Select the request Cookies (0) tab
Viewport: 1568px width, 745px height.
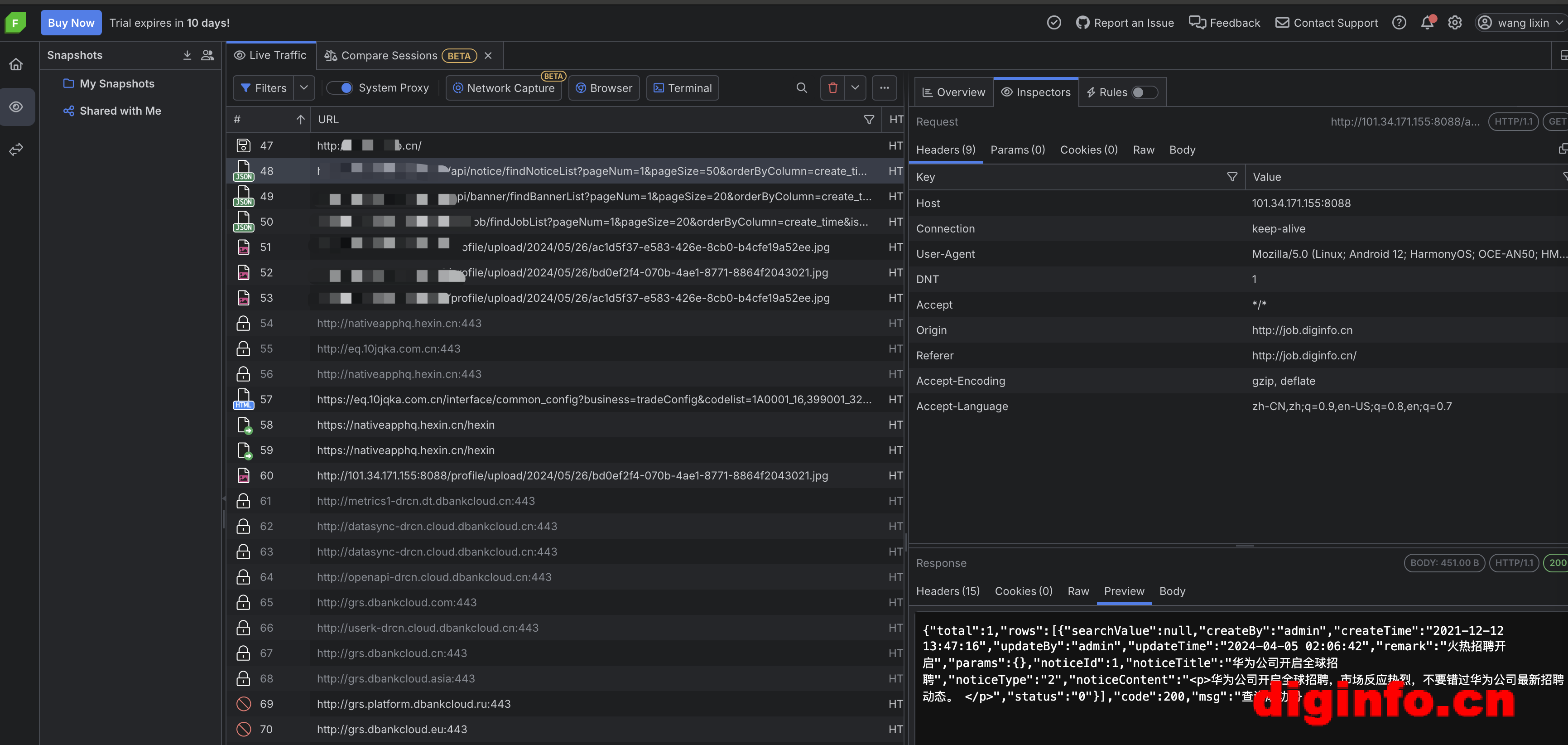point(1088,150)
